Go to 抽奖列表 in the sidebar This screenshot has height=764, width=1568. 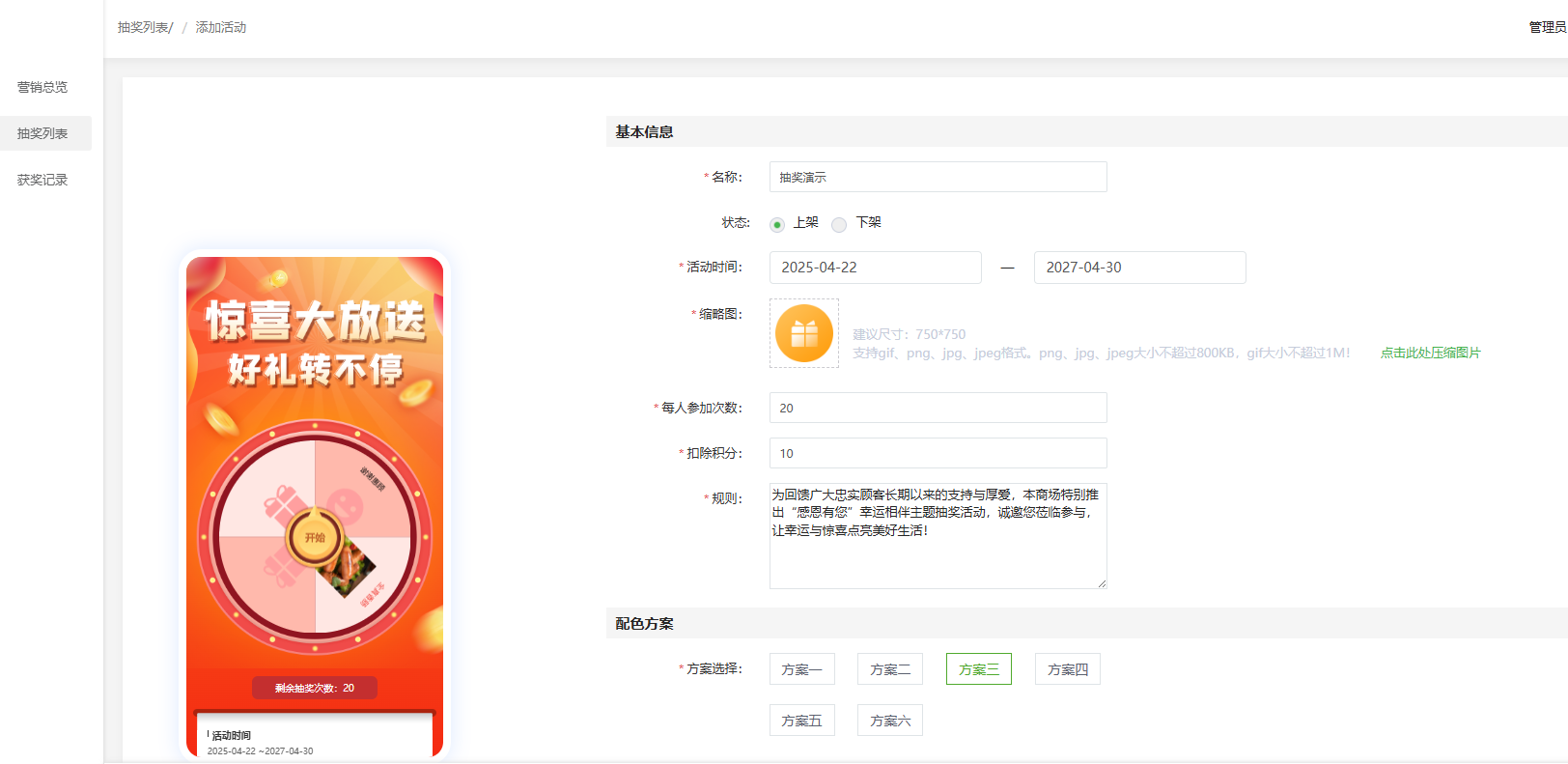tap(42, 133)
